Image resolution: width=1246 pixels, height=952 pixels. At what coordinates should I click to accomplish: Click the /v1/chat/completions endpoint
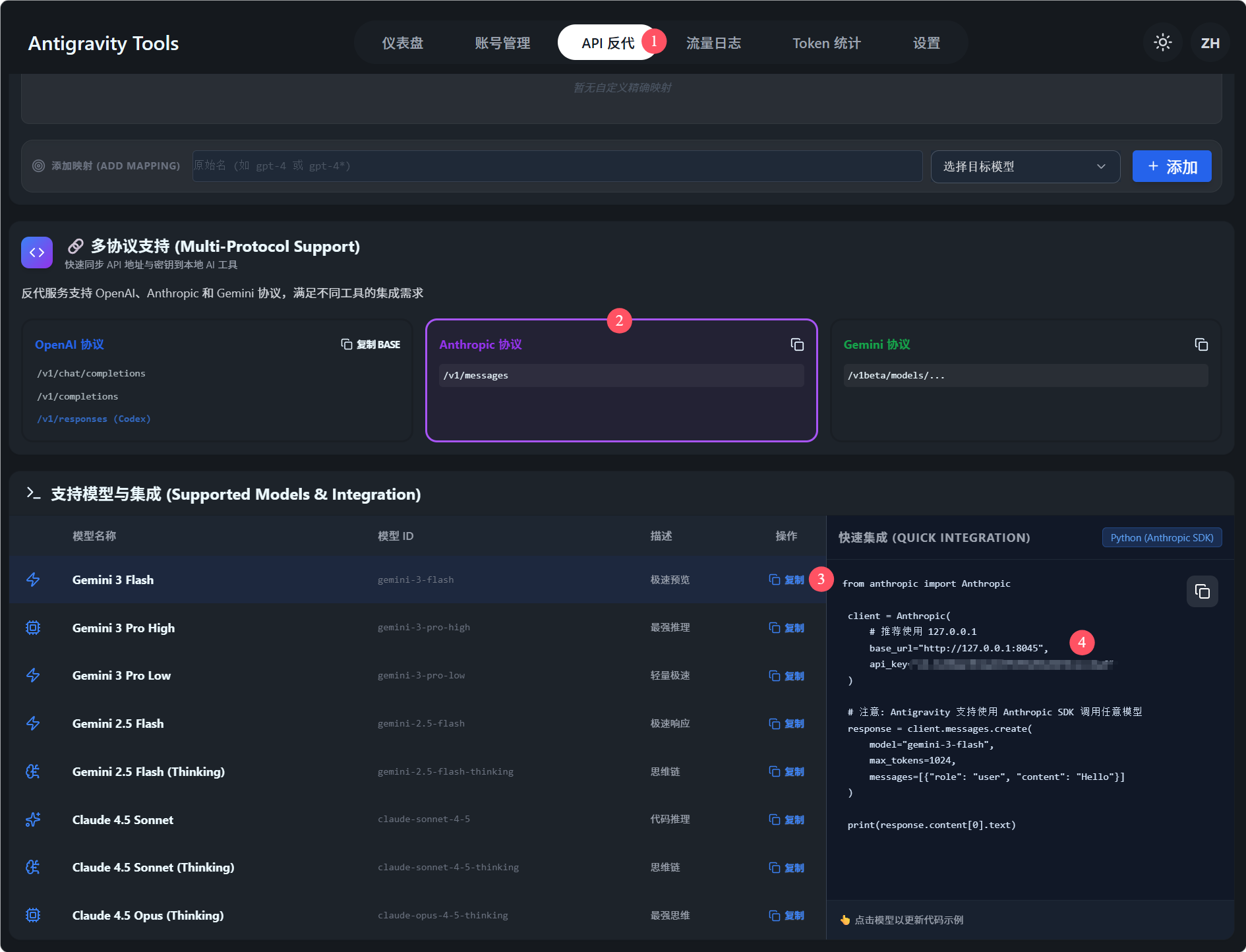click(91, 374)
